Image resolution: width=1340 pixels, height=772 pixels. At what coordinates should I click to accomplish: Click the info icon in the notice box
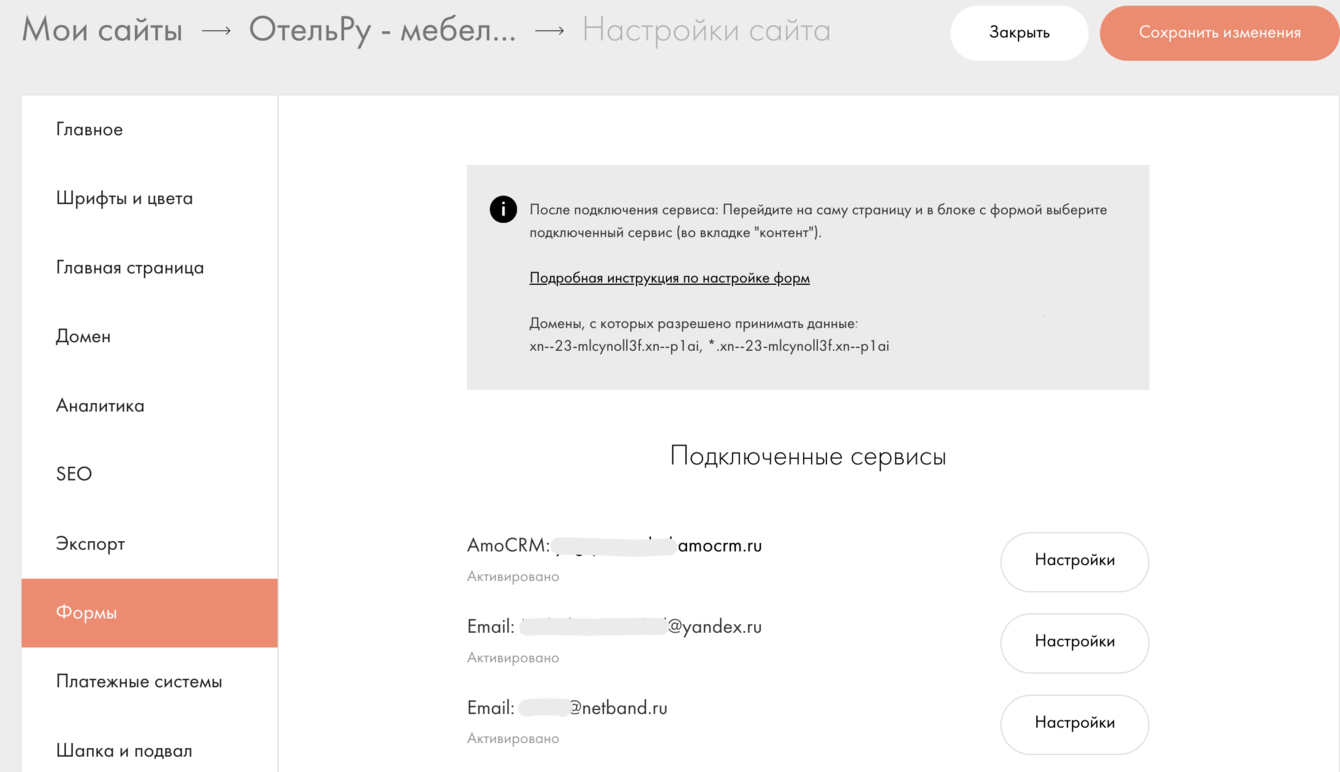click(503, 209)
